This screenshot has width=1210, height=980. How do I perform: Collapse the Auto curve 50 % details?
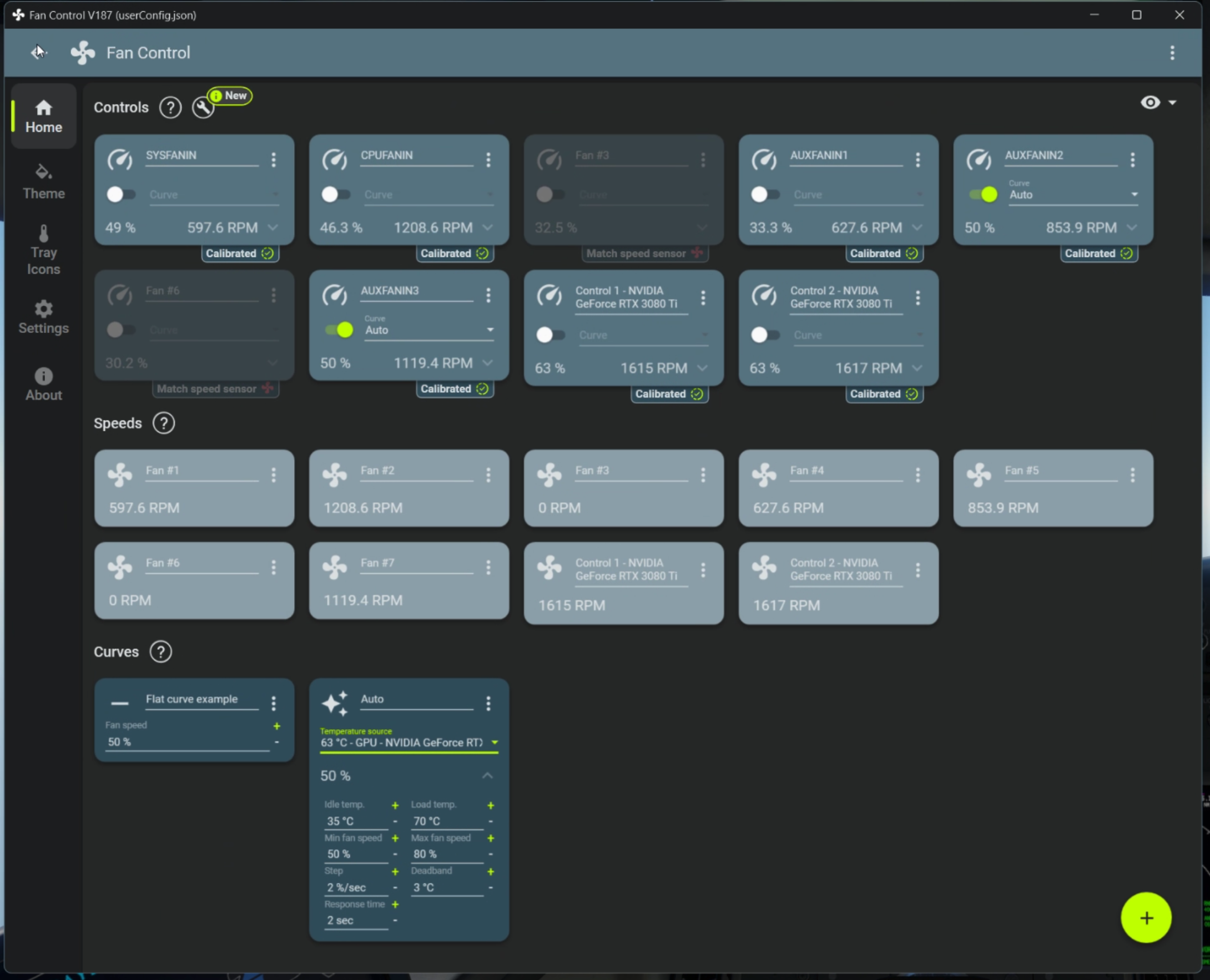pyautogui.click(x=487, y=776)
